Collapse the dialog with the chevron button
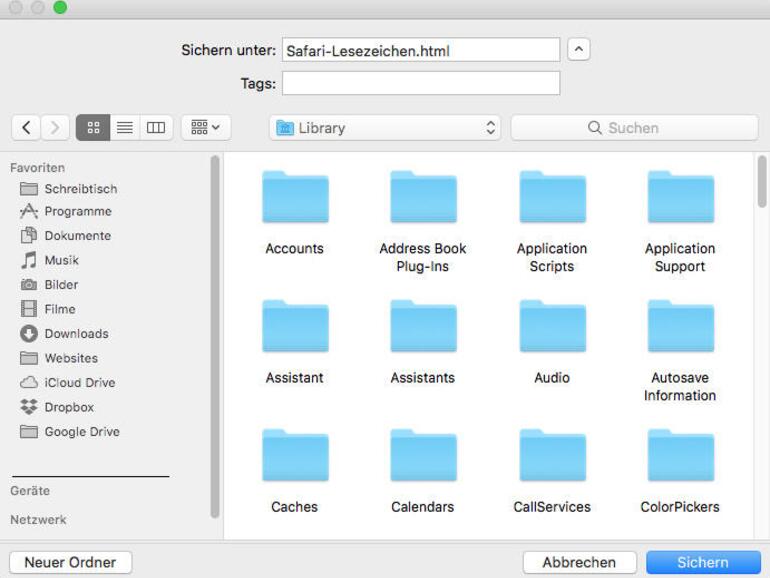Viewport: 770px width, 578px height. (579, 50)
